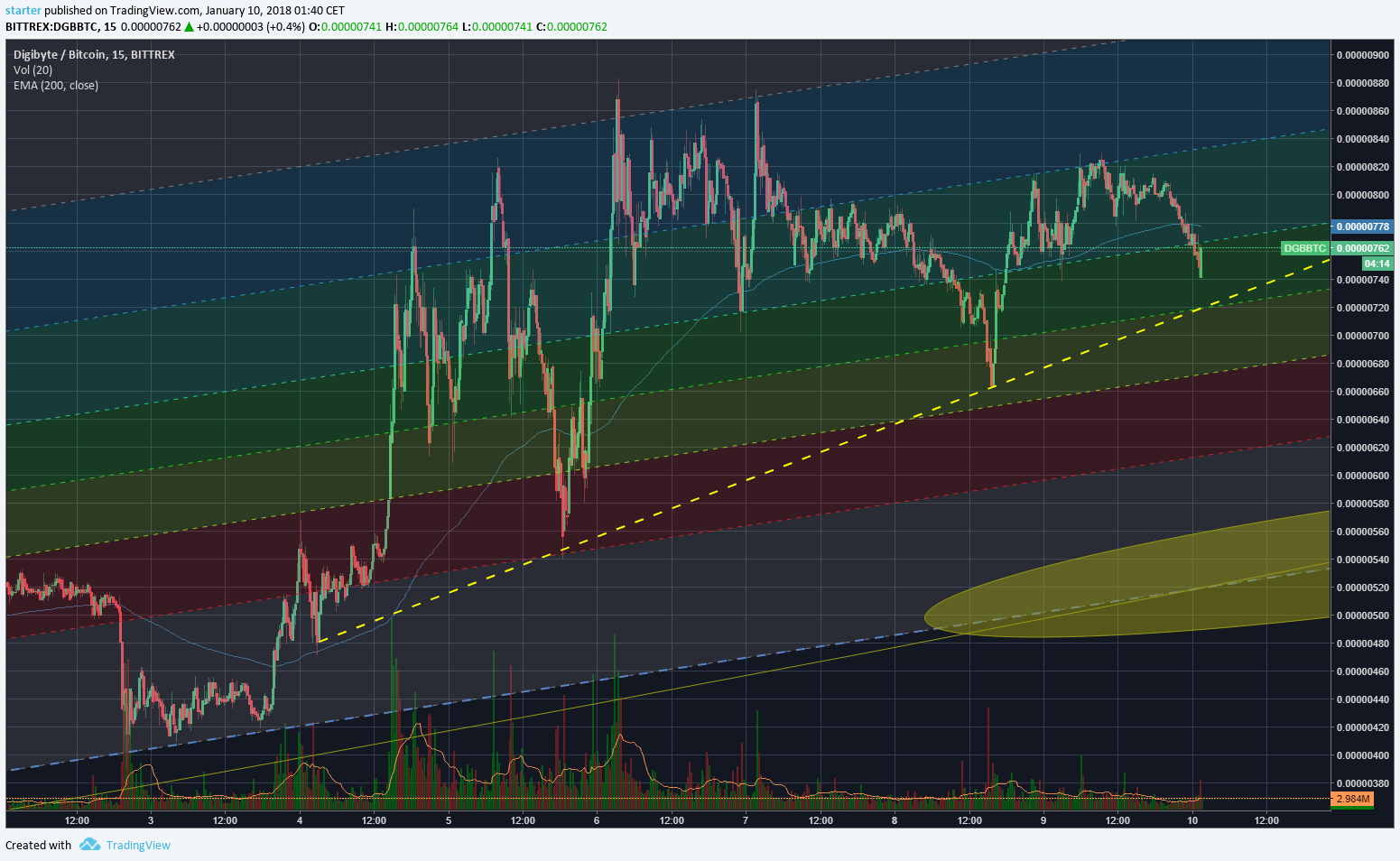Click the green 0.00000762 current price tag
Screen dimensions: 1400x861
click(x=1363, y=248)
